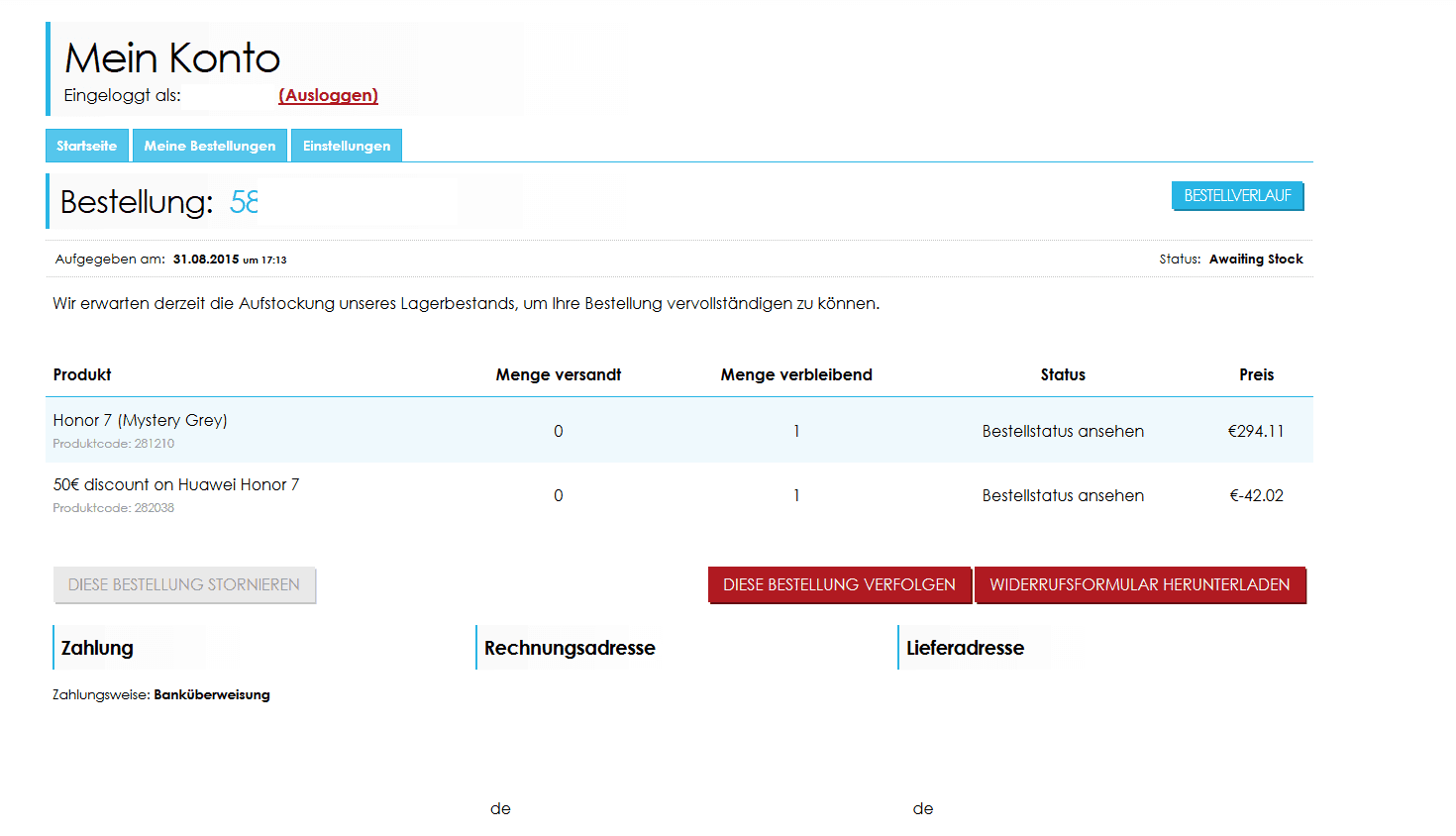Log out via the Ausloggen link

click(x=328, y=95)
